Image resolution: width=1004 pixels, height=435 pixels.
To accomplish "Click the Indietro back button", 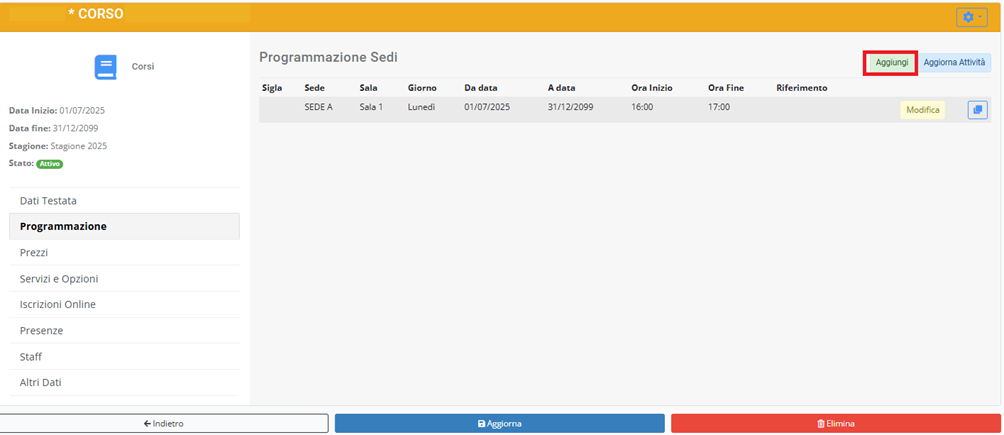I will pyautogui.click(x=164, y=423).
